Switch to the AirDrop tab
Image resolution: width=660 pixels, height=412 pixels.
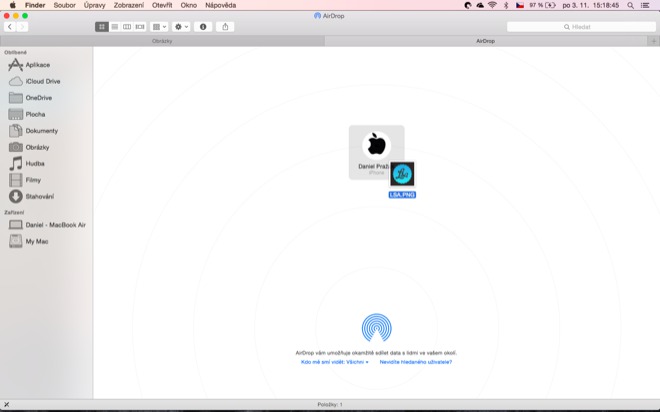(485, 41)
